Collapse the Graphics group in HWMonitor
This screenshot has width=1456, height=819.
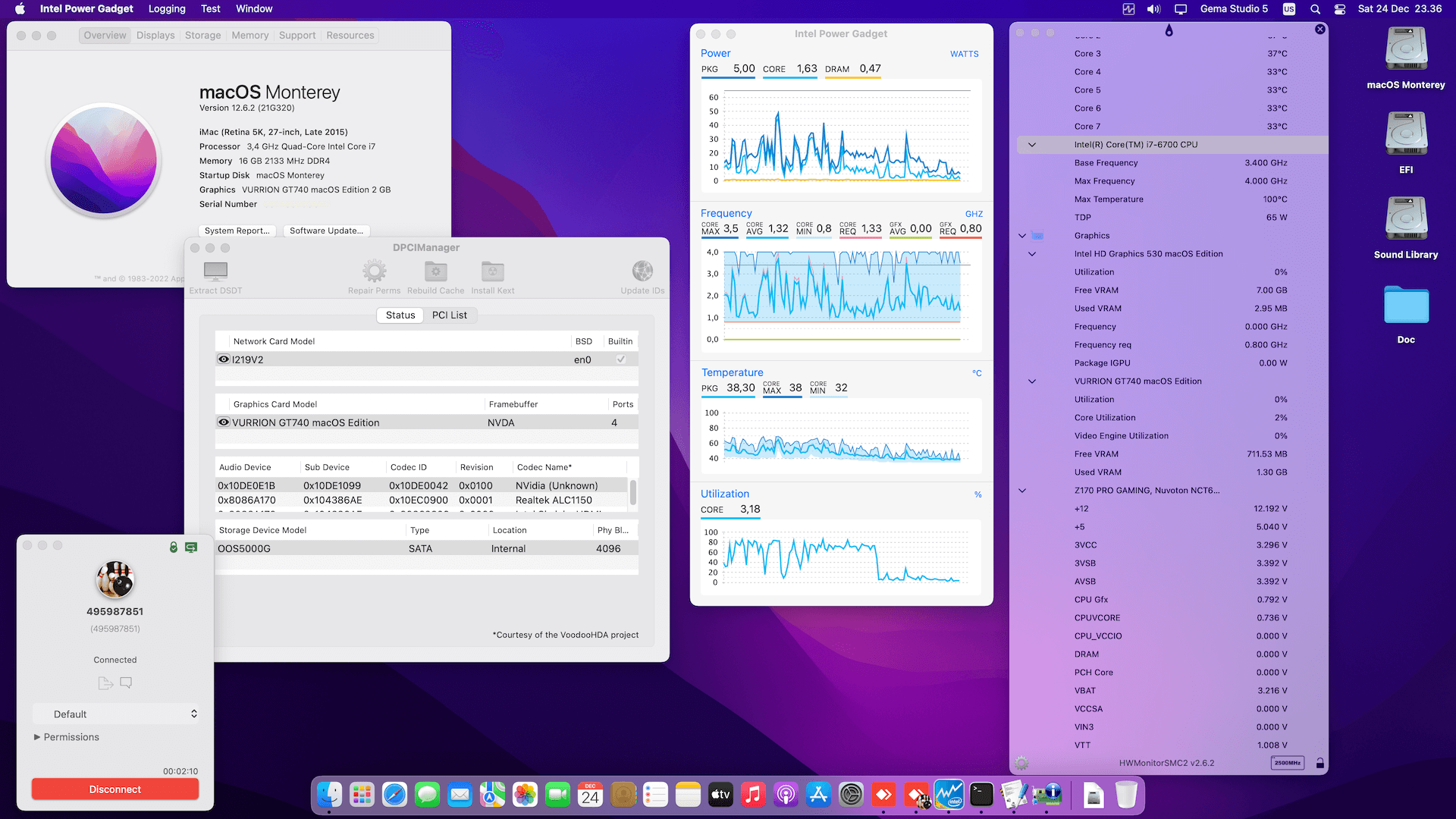coord(1022,236)
